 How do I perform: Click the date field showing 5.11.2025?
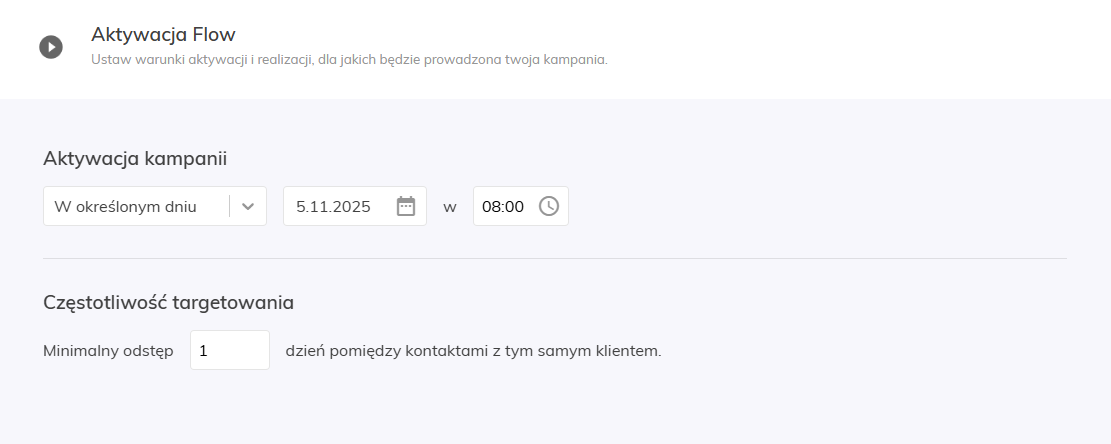(340, 207)
